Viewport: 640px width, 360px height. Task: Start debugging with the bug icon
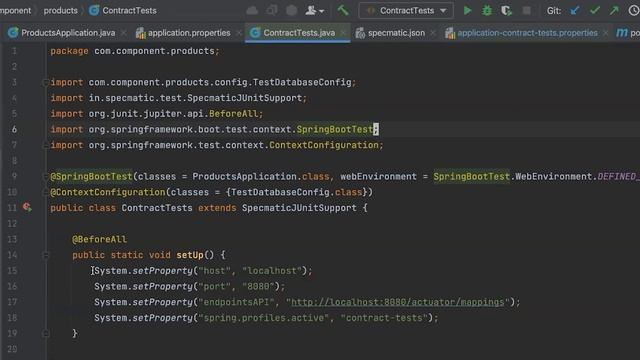(x=487, y=11)
